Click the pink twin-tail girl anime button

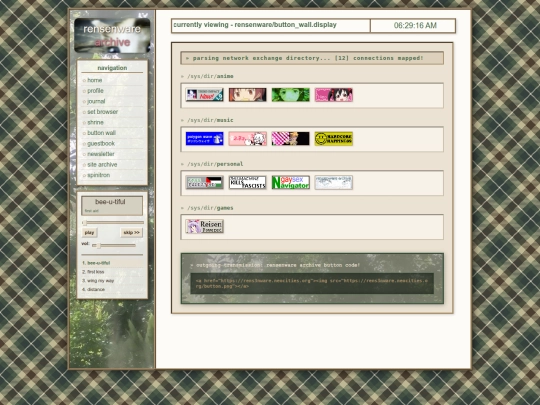pyautogui.click(x=334, y=95)
